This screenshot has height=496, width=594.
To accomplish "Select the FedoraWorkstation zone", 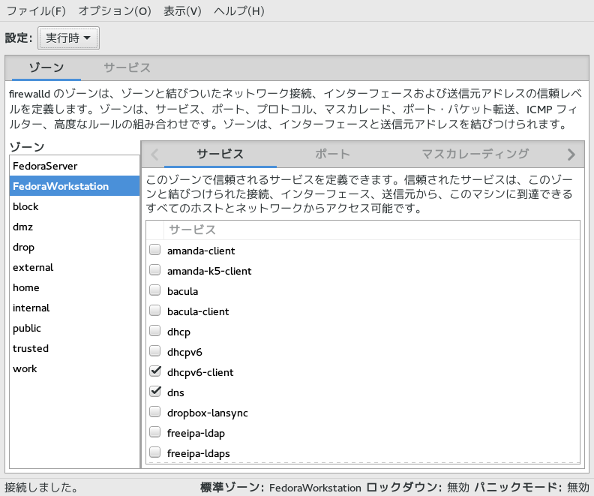I will [x=75, y=186].
